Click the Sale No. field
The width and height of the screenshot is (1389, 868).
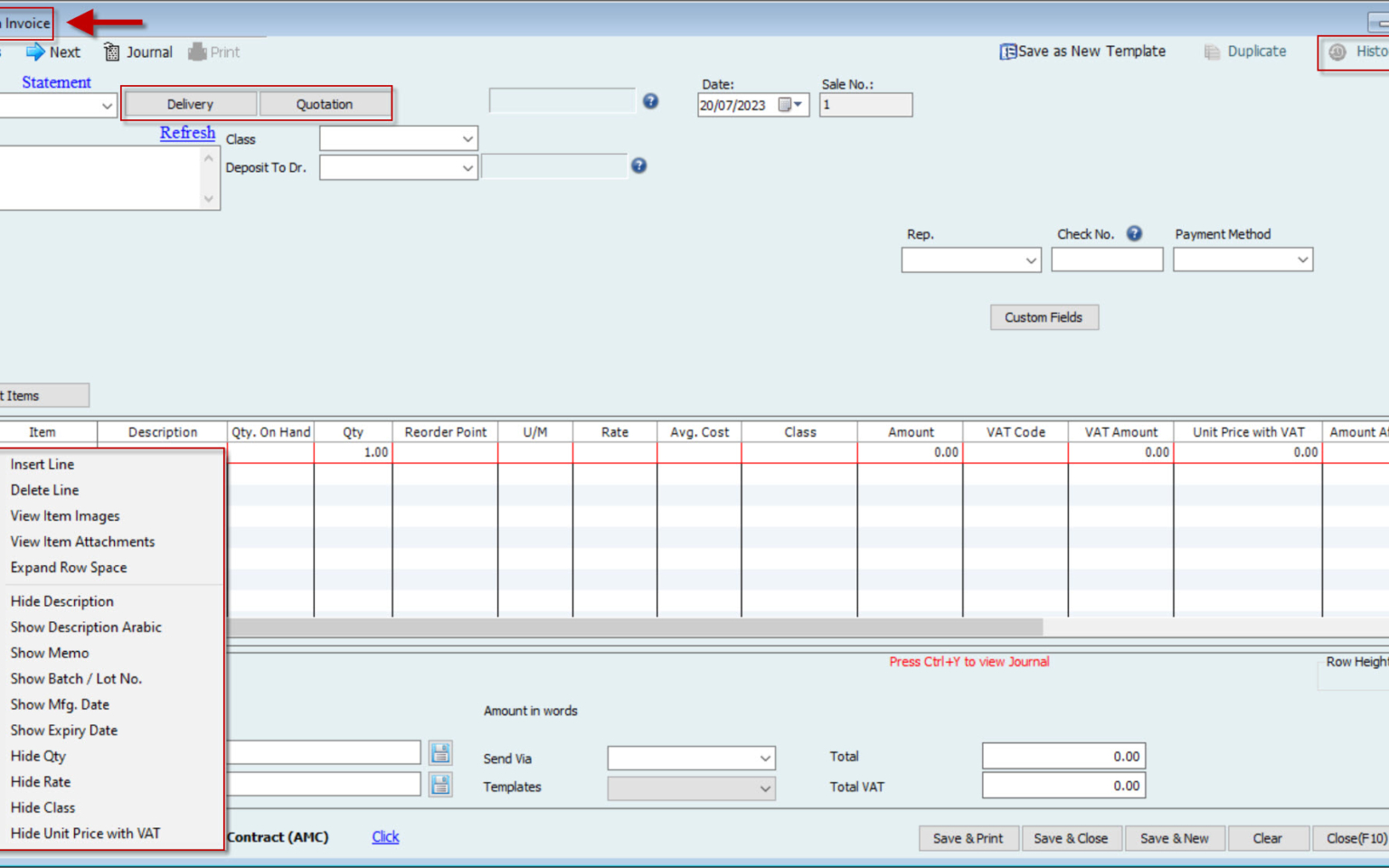point(865,105)
